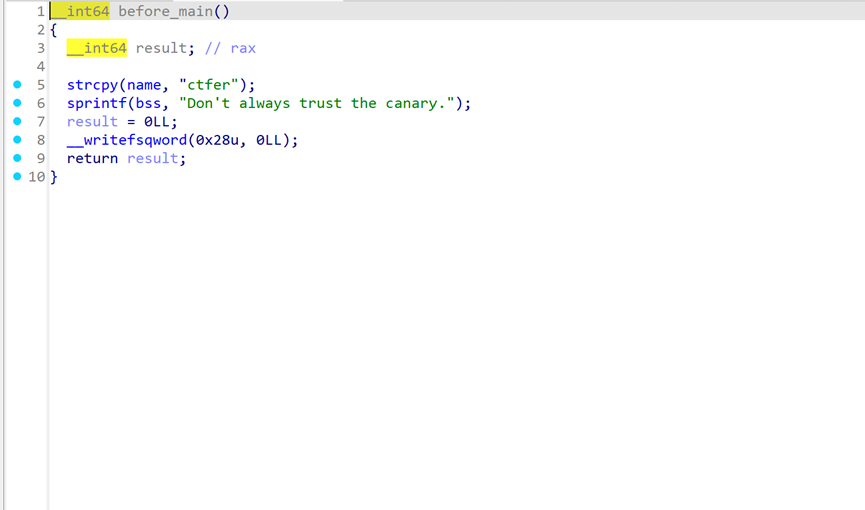Select the "ctfer" string literal
865x510 pixels.
pos(209,85)
